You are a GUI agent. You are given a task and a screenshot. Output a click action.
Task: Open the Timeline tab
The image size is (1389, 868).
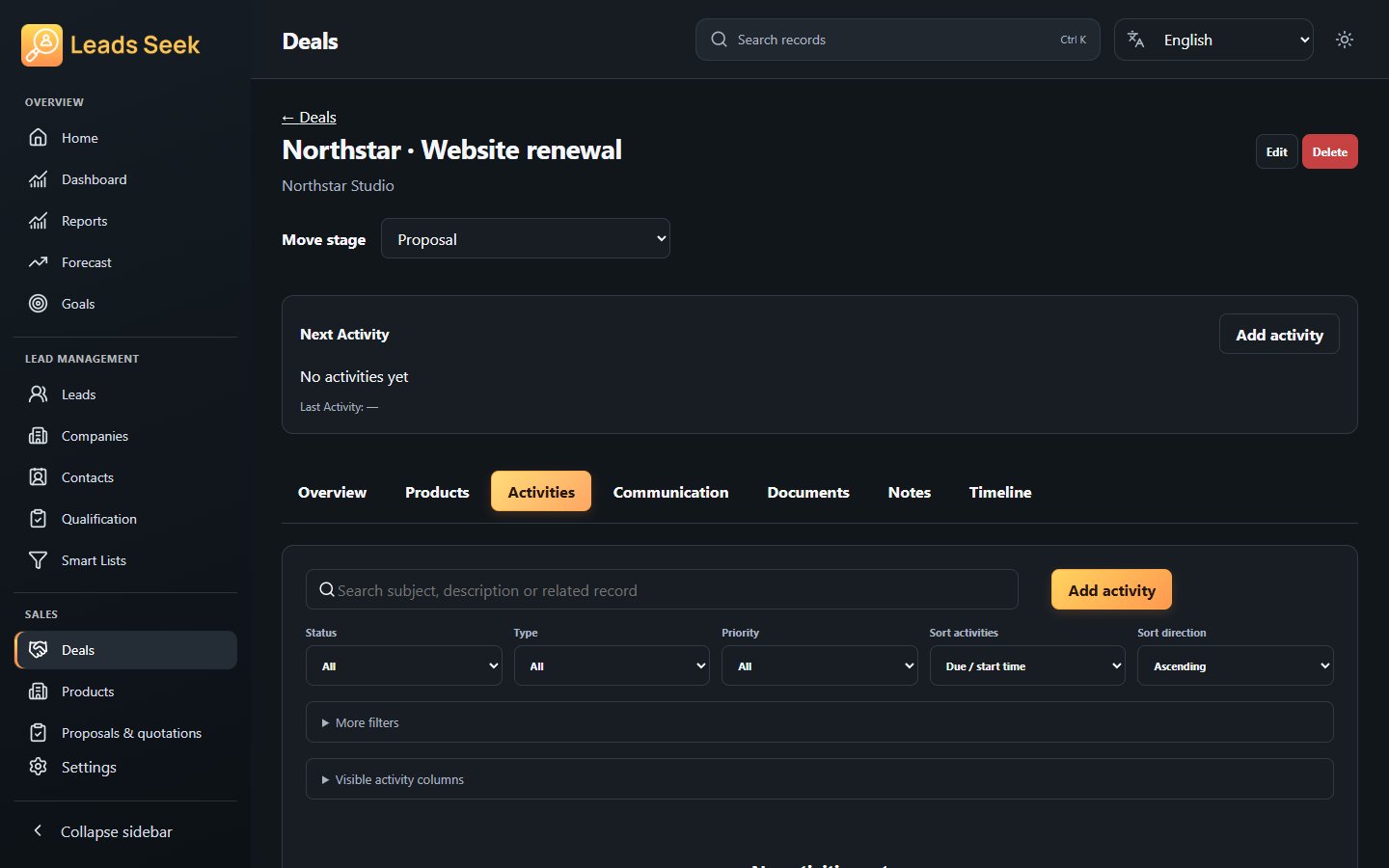[x=1000, y=492]
